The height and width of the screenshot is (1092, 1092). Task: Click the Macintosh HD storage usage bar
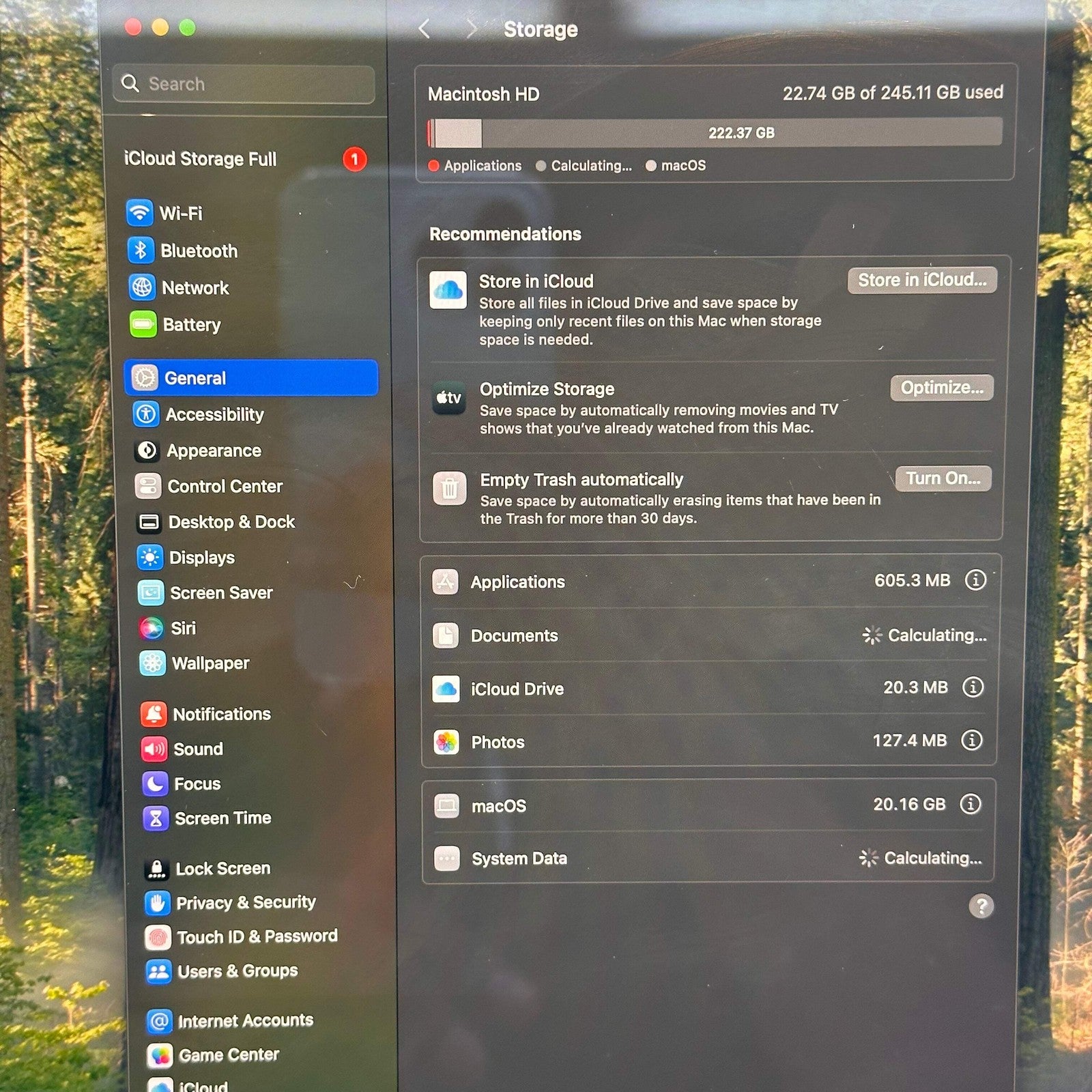point(715,132)
